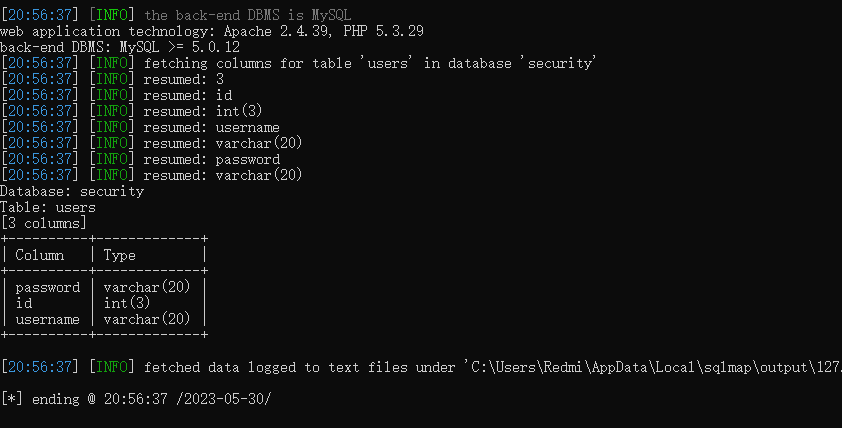Click the 'fetching columns for table' message
This screenshot has height=428, width=842.
tap(370, 63)
